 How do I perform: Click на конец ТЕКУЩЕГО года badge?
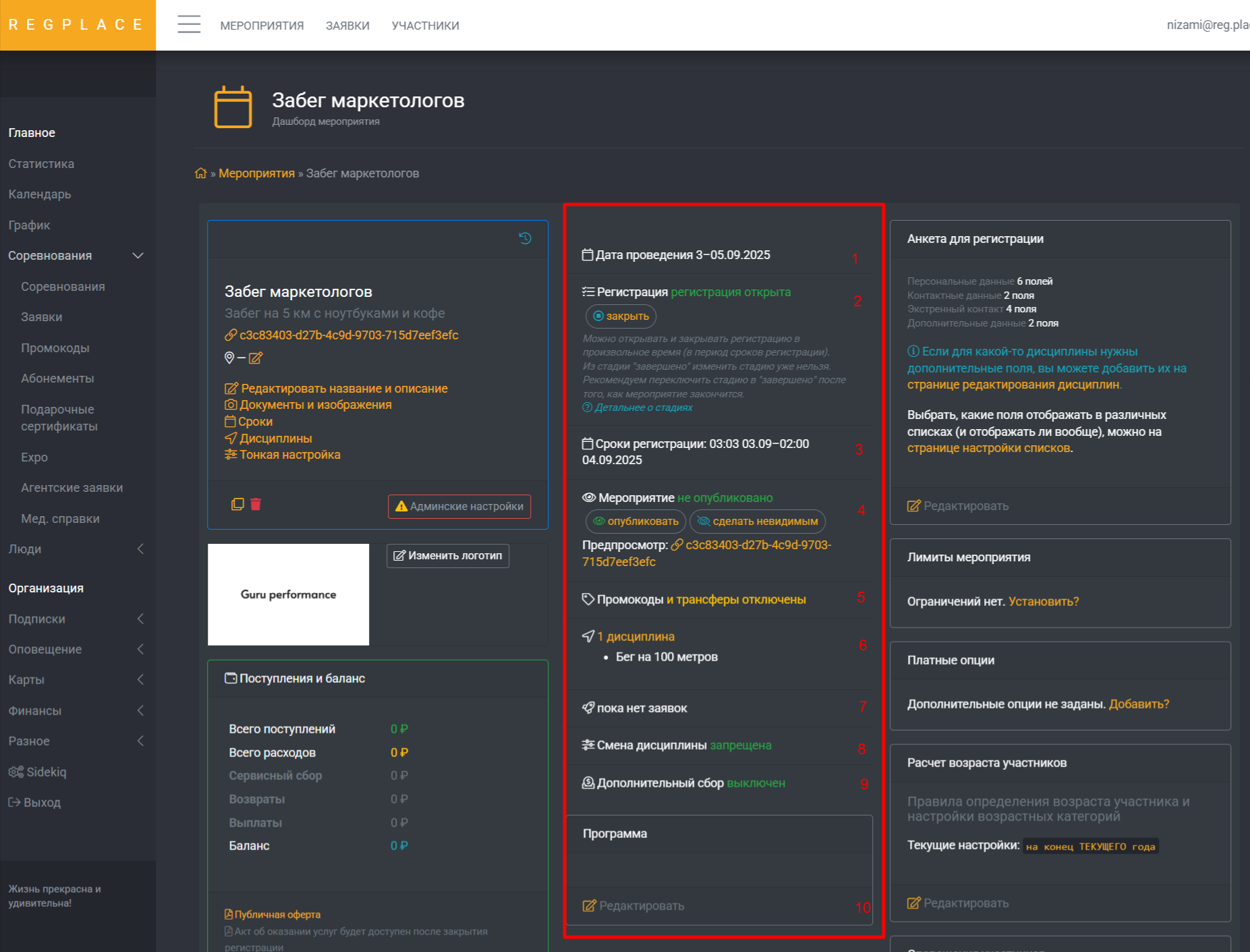click(1090, 846)
